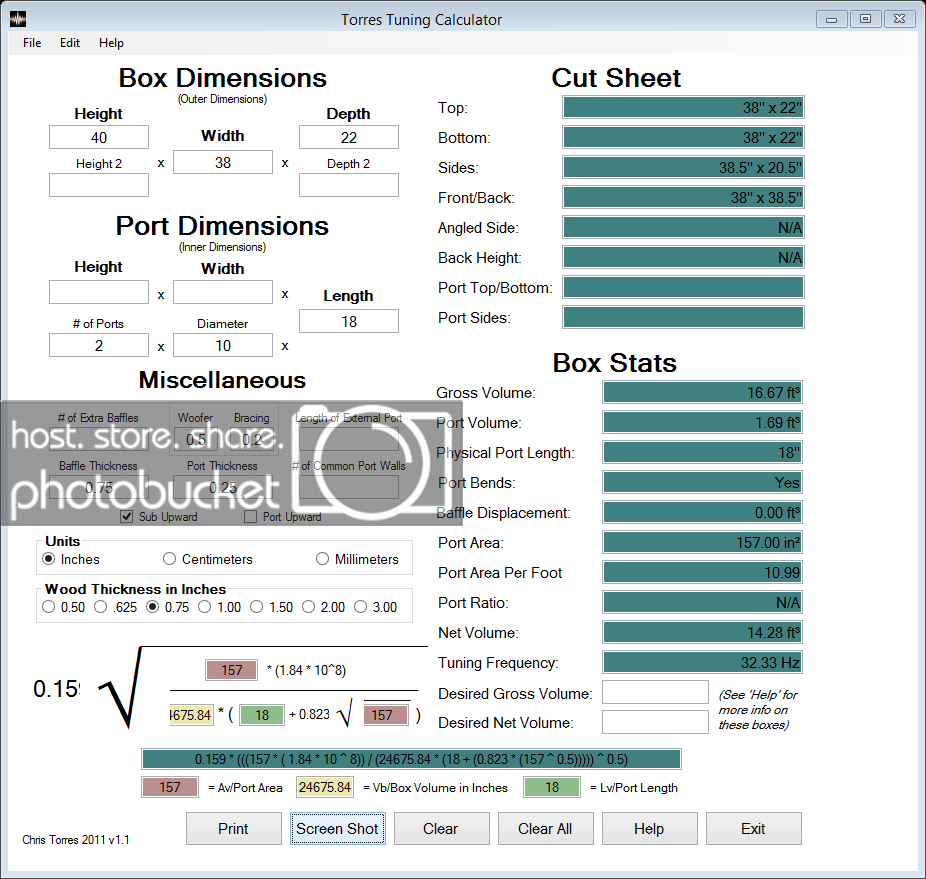Click the box Width field showing 38
Screen dimensions: 926x879
pos(223,162)
